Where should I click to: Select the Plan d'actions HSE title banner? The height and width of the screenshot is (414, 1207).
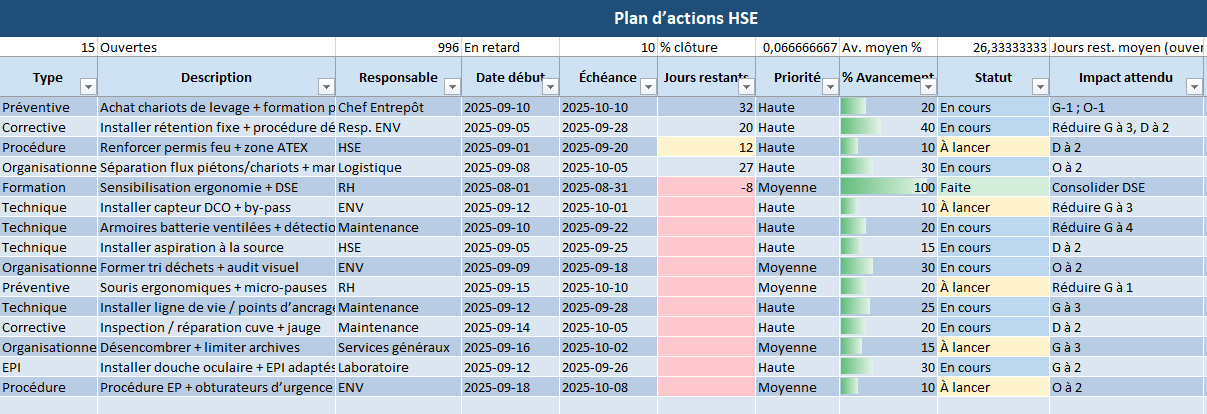point(603,19)
